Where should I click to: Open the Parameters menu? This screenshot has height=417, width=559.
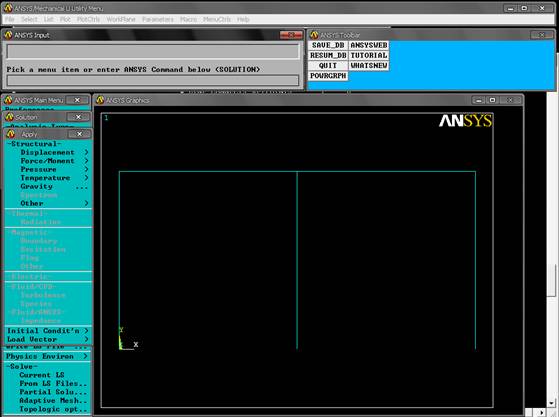tap(158, 19)
